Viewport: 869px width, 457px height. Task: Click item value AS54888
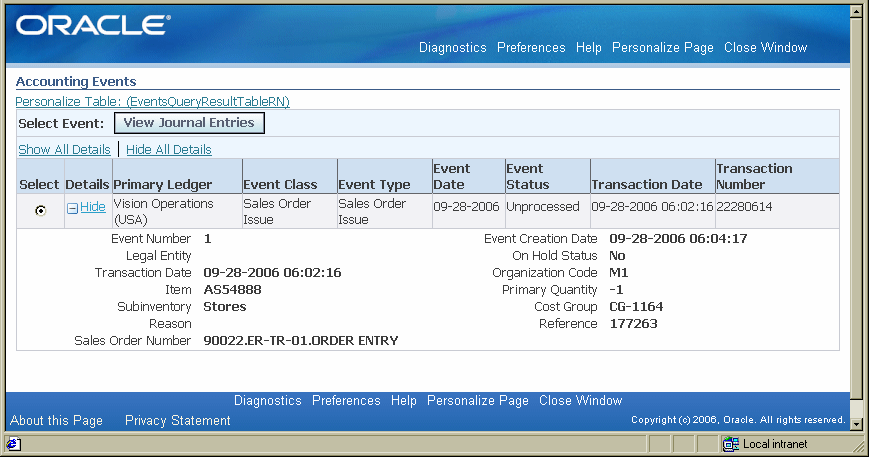tap(232, 290)
